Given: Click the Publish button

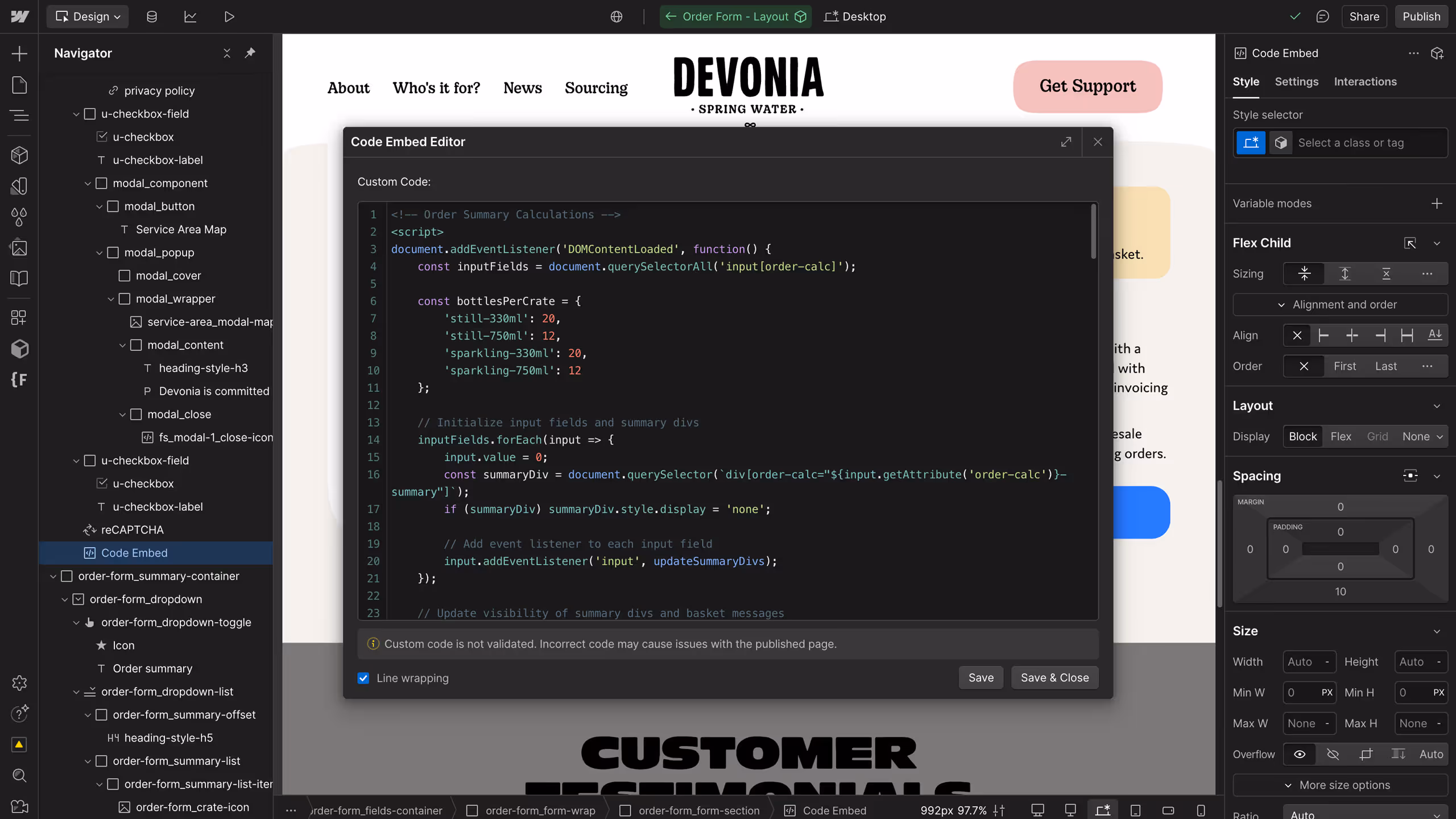Looking at the screenshot, I should click(1421, 16).
